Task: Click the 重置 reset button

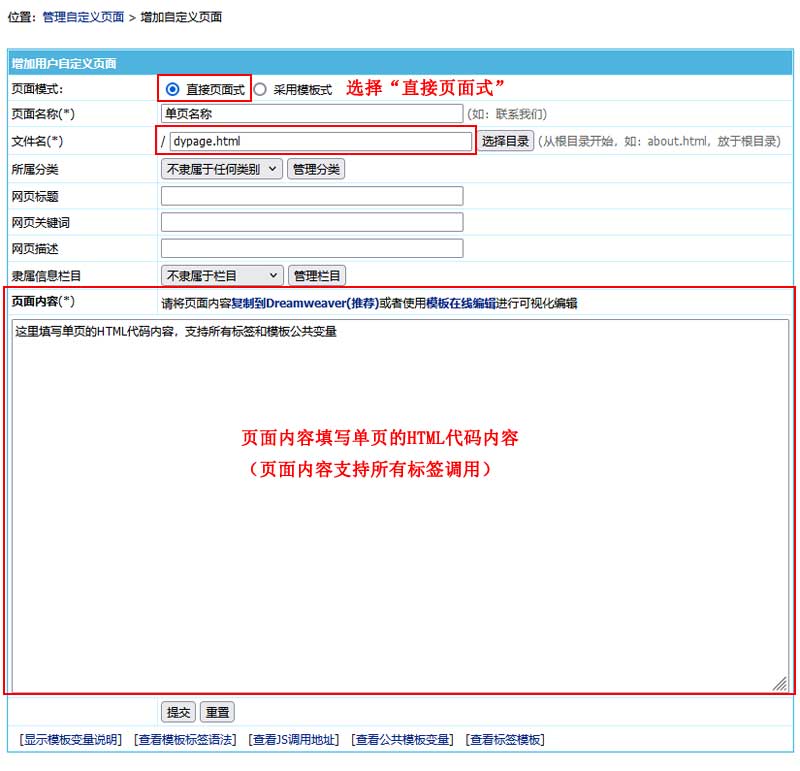Action: click(217, 712)
